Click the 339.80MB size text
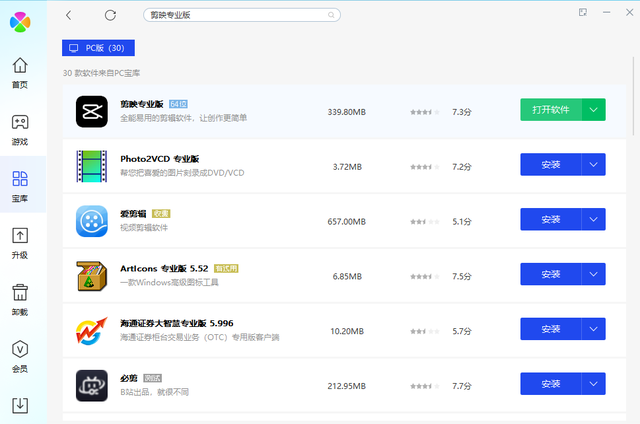Image resolution: width=640 pixels, height=424 pixels. (347, 112)
